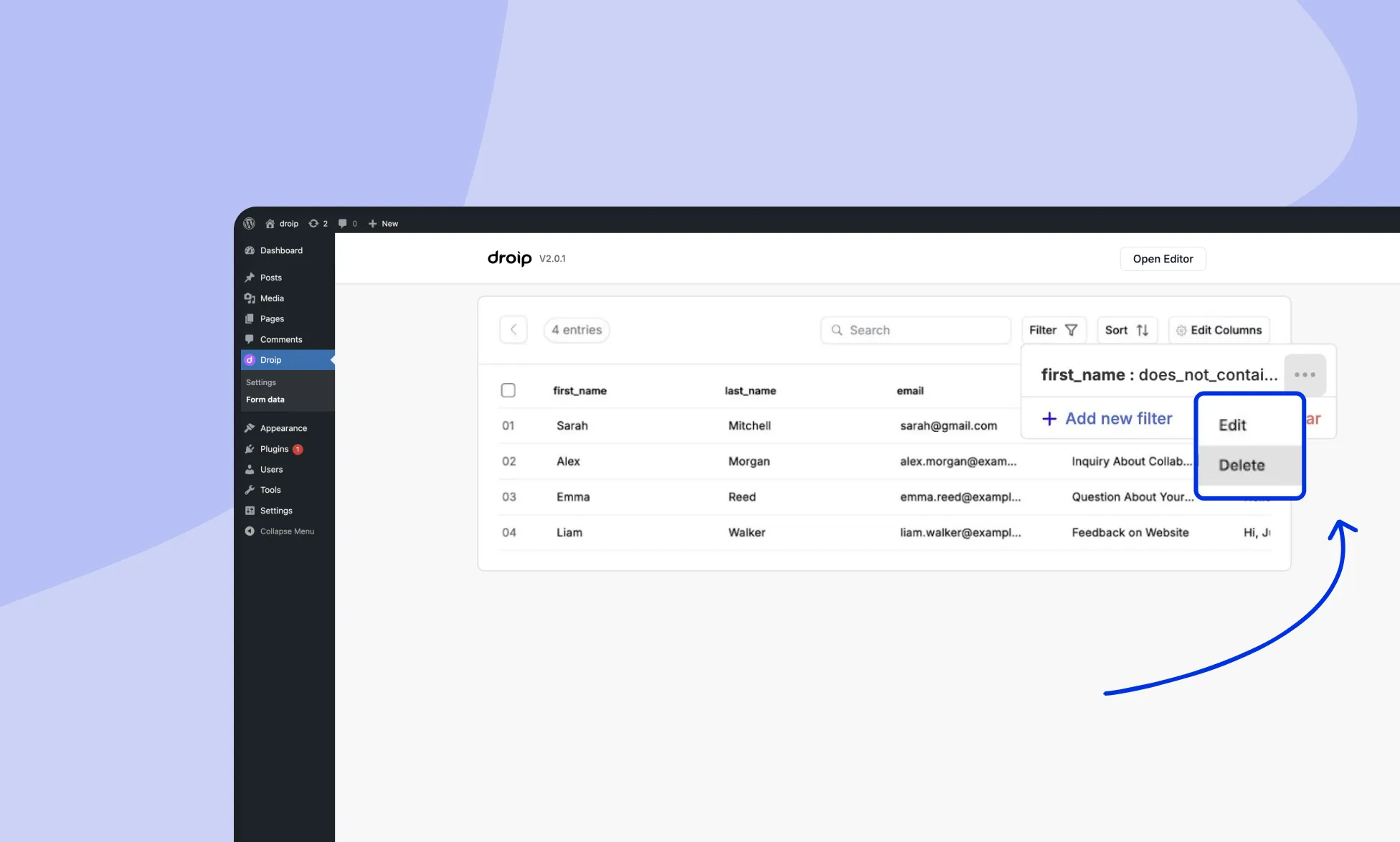The width and height of the screenshot is (1400, 842).
Task: Click the Open Editor button
Action: (1163, 259)
